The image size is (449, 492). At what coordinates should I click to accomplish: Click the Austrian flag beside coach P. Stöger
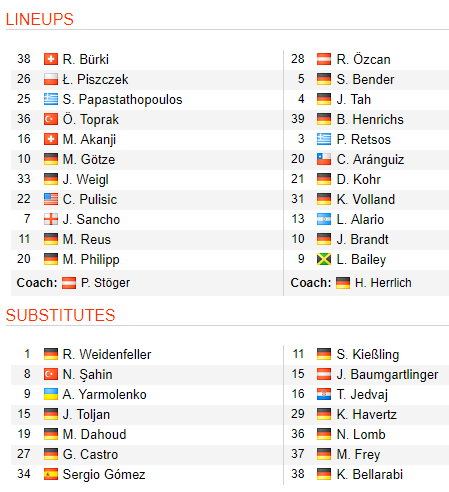[69, 283]
